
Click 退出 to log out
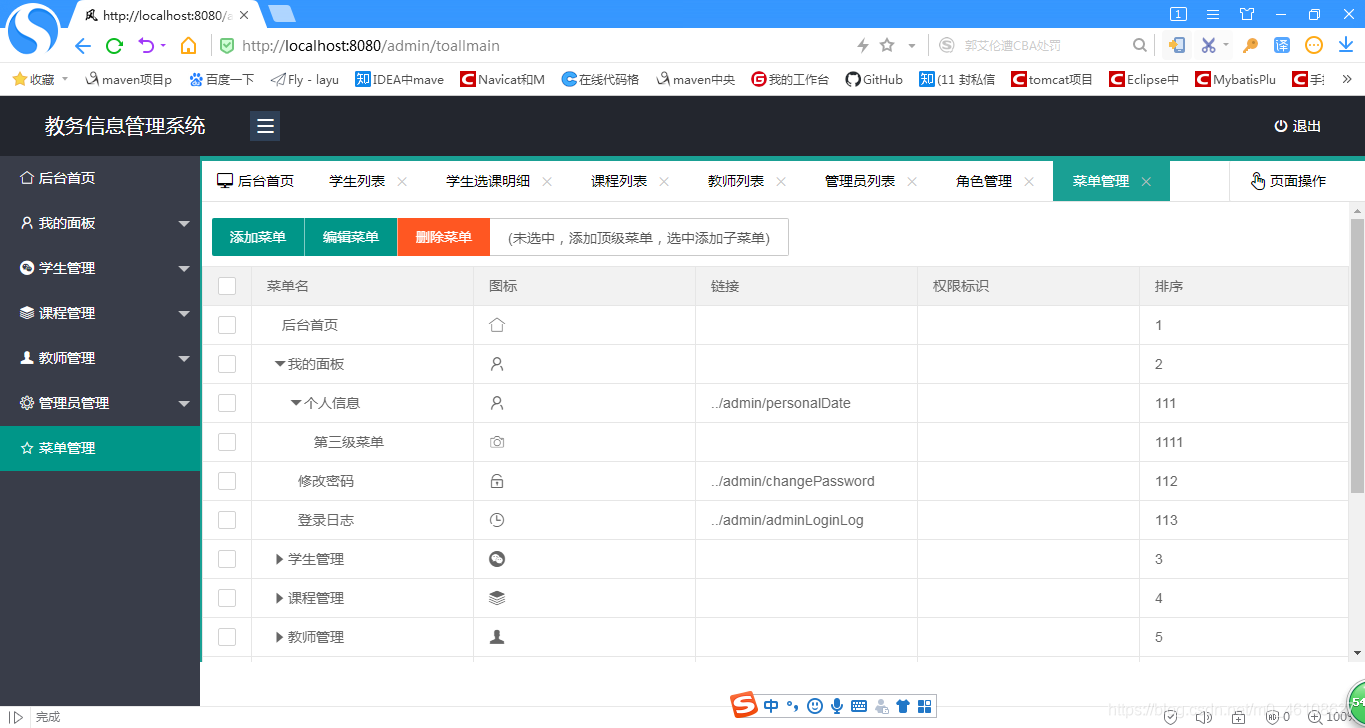pos(1297,126)
